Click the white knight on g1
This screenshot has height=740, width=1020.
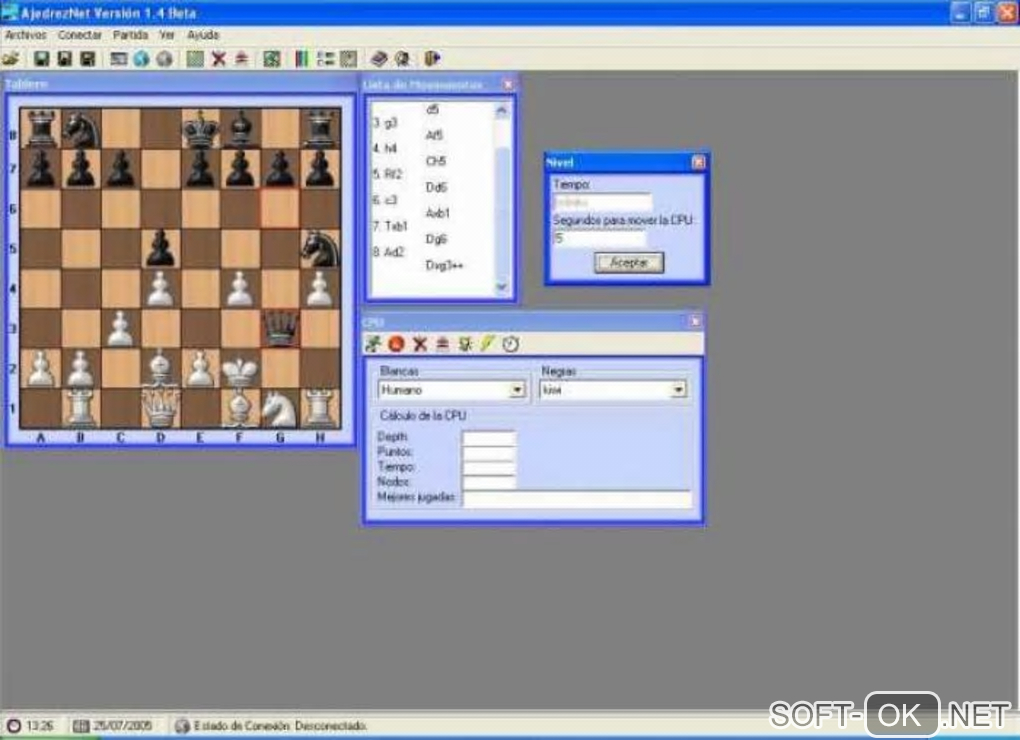click(x=280, y=408)
